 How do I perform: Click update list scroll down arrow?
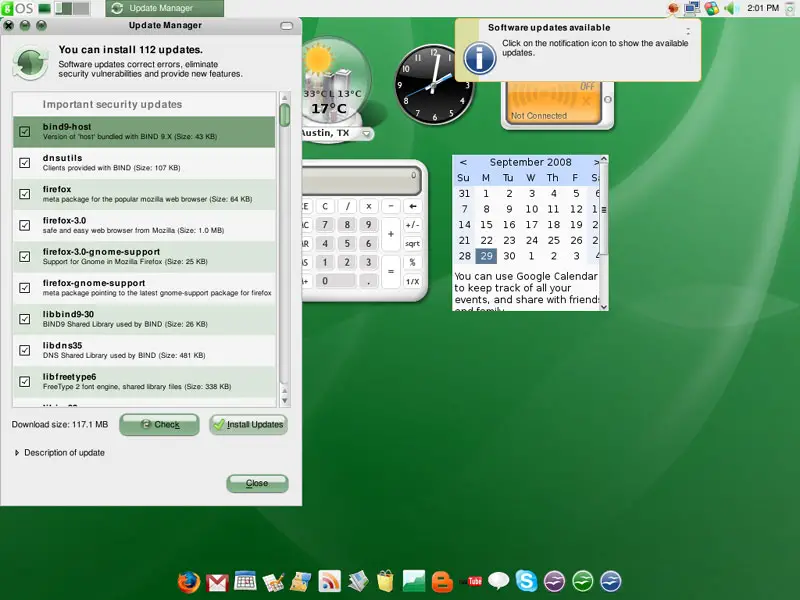point(285,401)
